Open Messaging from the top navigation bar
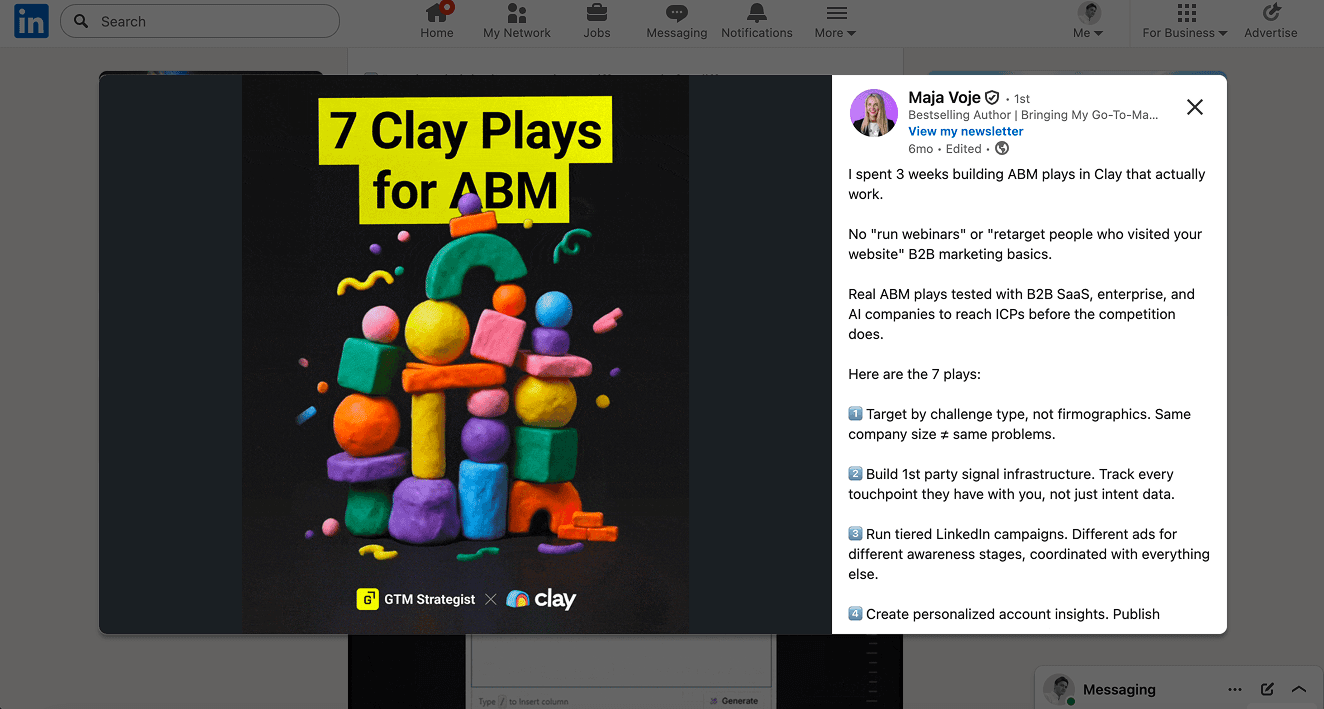This screenshot has height=709, width=1324. (x=677, y=21)
